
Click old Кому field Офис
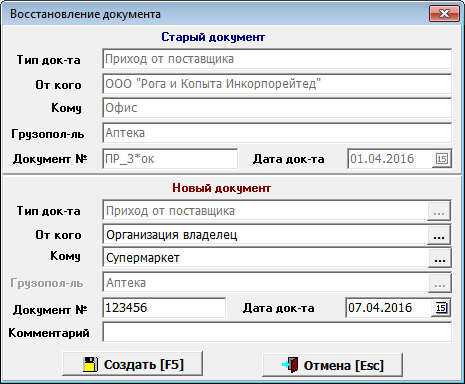(x=277, y=108)
